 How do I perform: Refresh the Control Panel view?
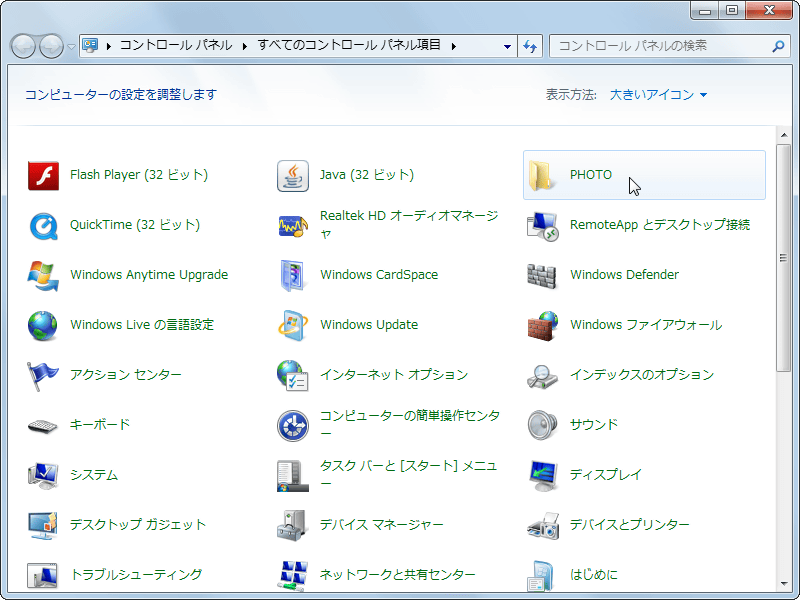click(x=530, y=46)
